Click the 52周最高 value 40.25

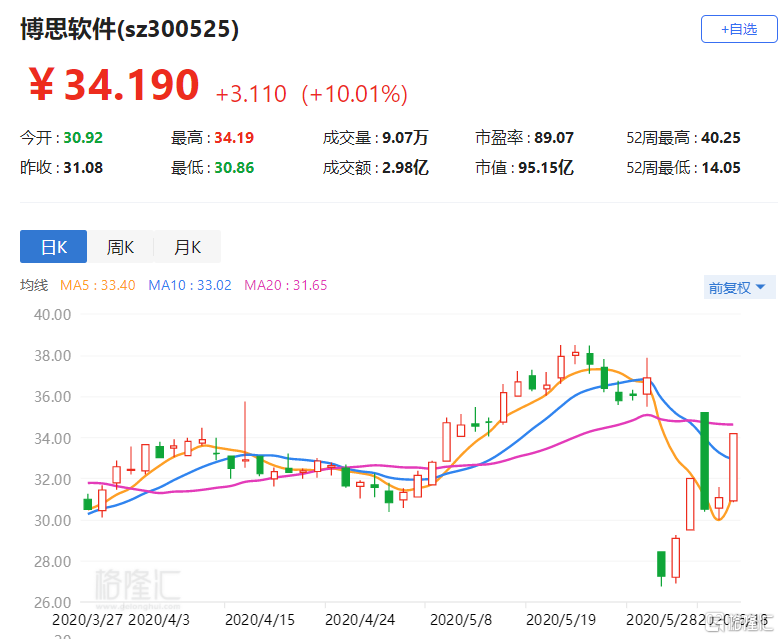click(721, 138)
